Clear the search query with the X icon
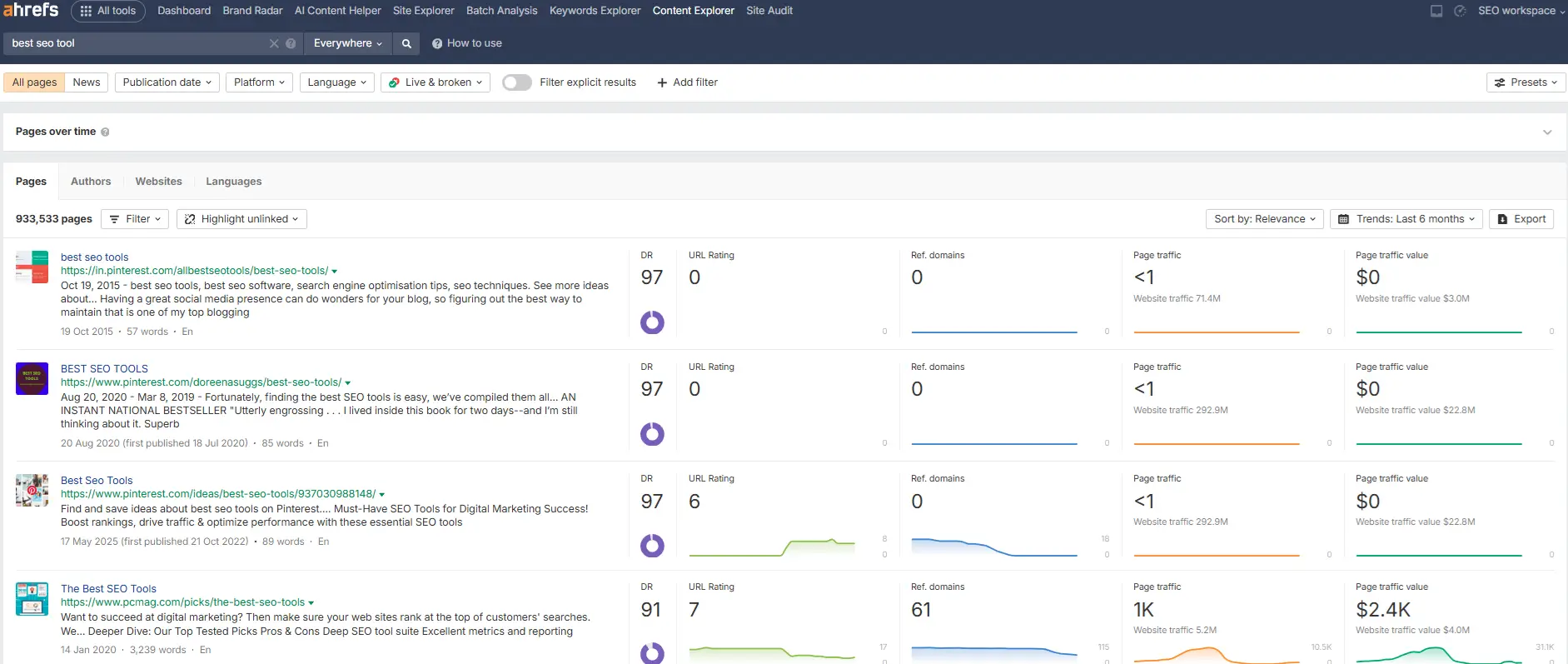 click(x=274, y=43)
